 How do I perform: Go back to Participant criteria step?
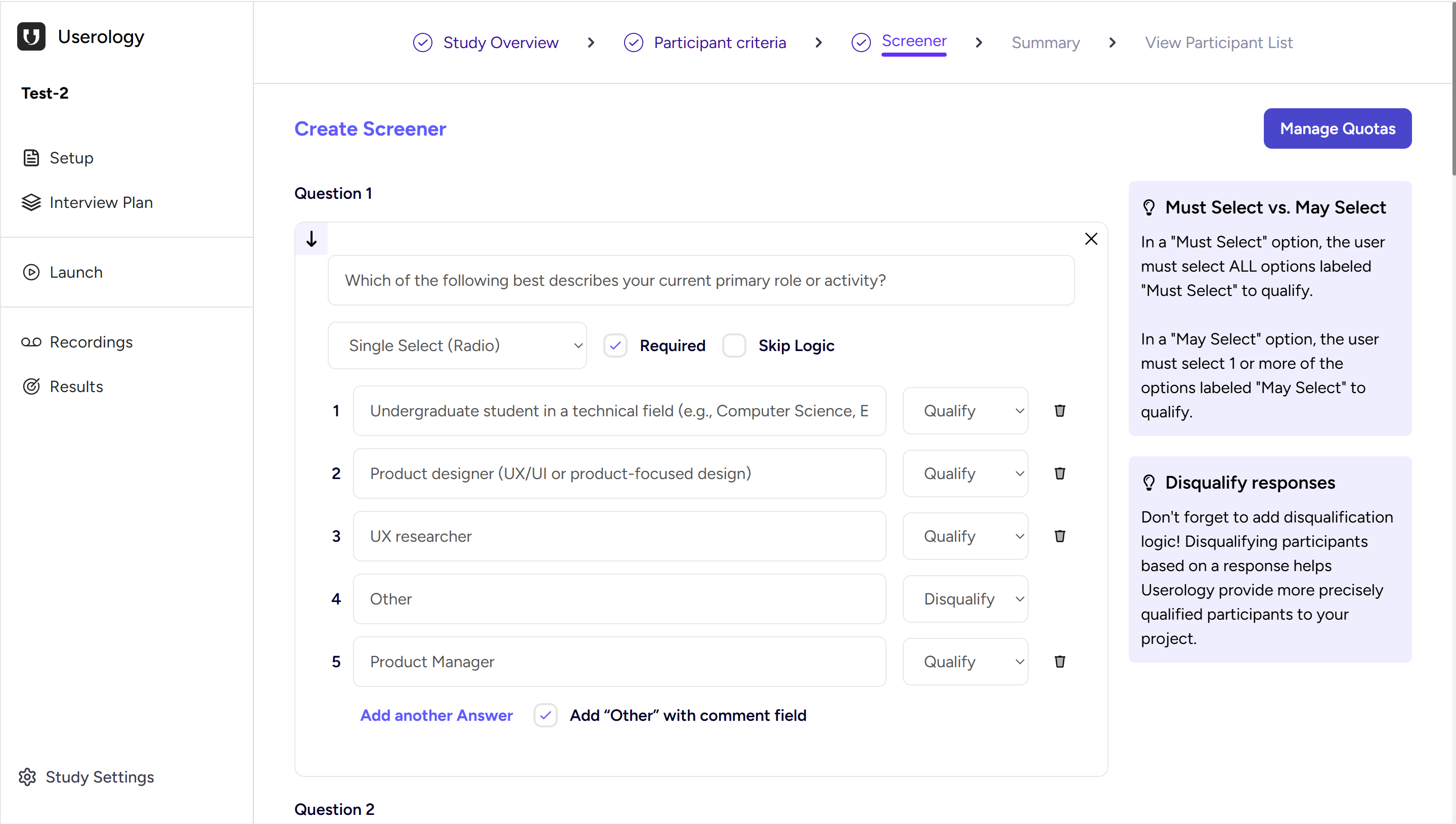coord(720,42)
